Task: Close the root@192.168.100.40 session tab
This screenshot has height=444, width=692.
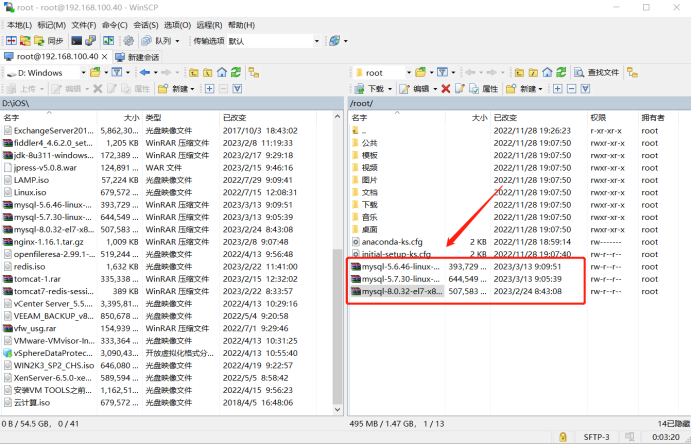Action: point(105,56)
